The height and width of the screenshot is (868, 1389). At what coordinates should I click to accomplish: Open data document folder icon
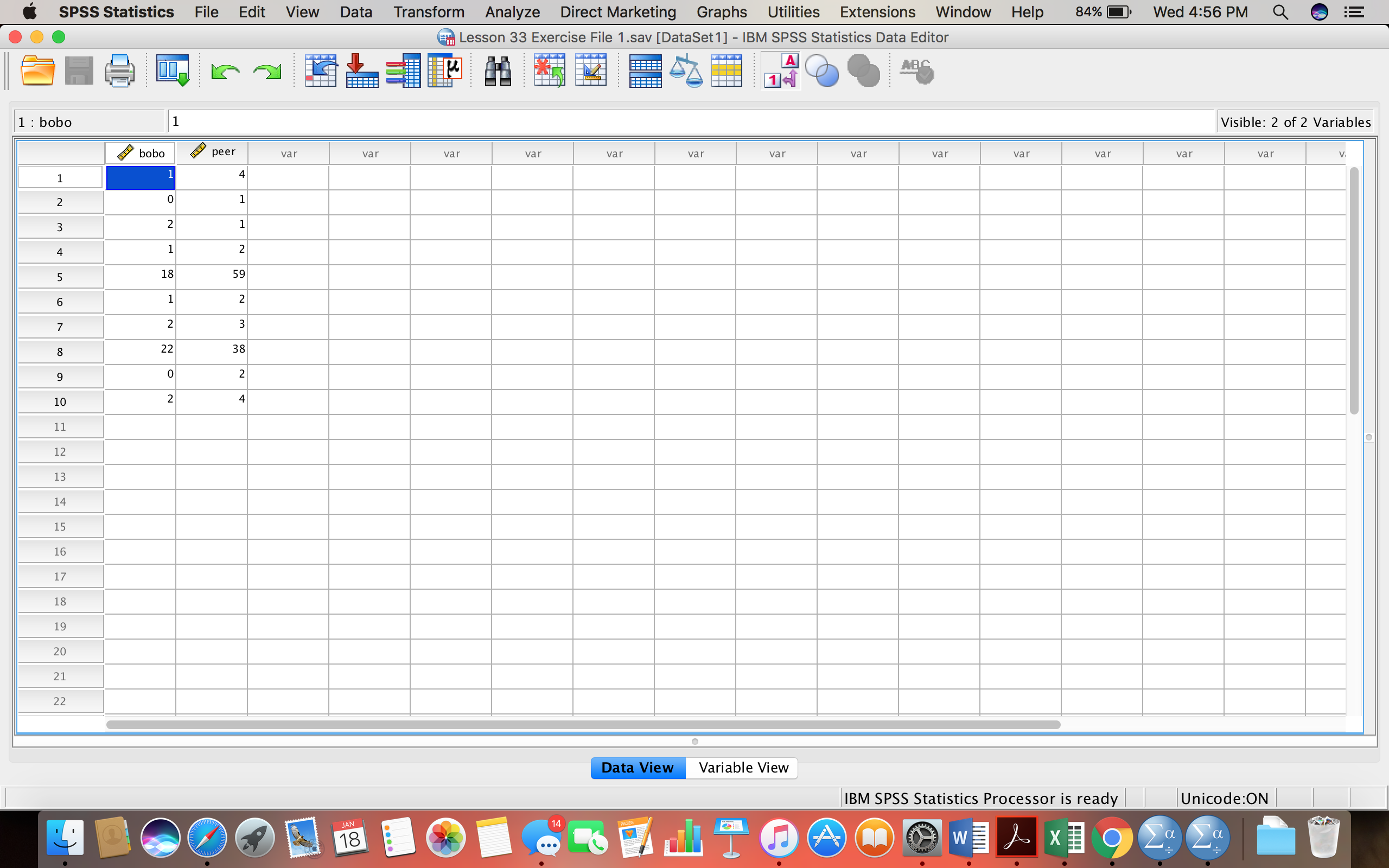pos(37,71)
